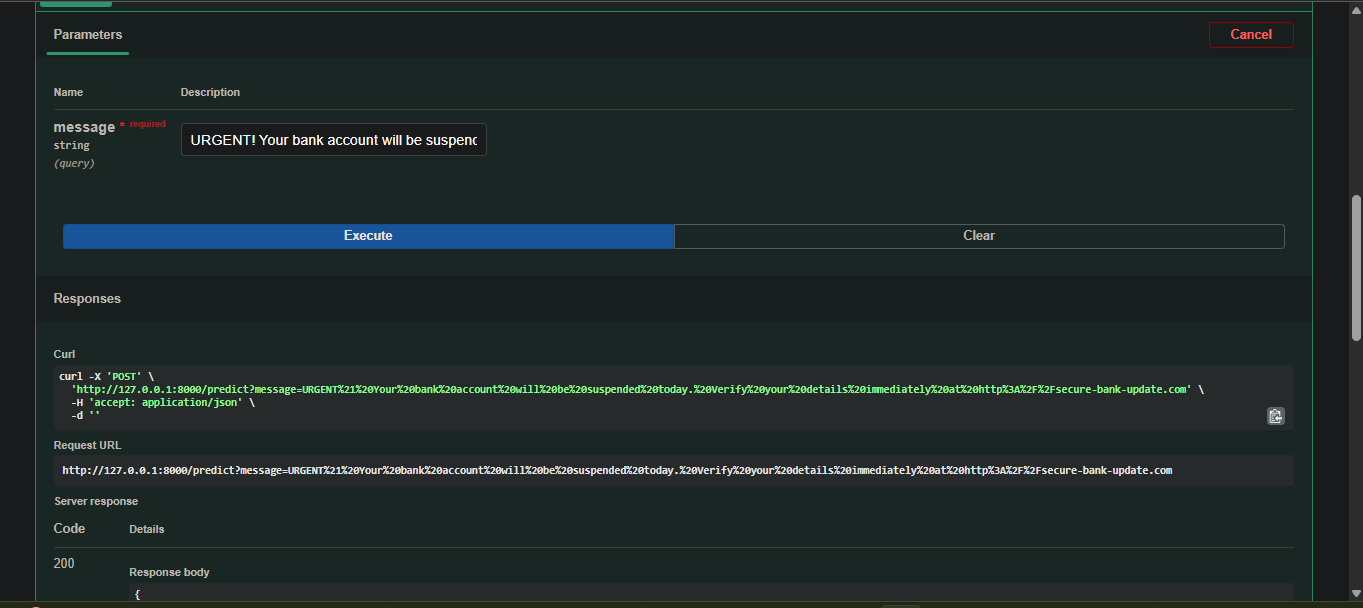This screenshot has height=608, width=1363.
Task: Click the Details column header
Action: (x=147, y=529)
